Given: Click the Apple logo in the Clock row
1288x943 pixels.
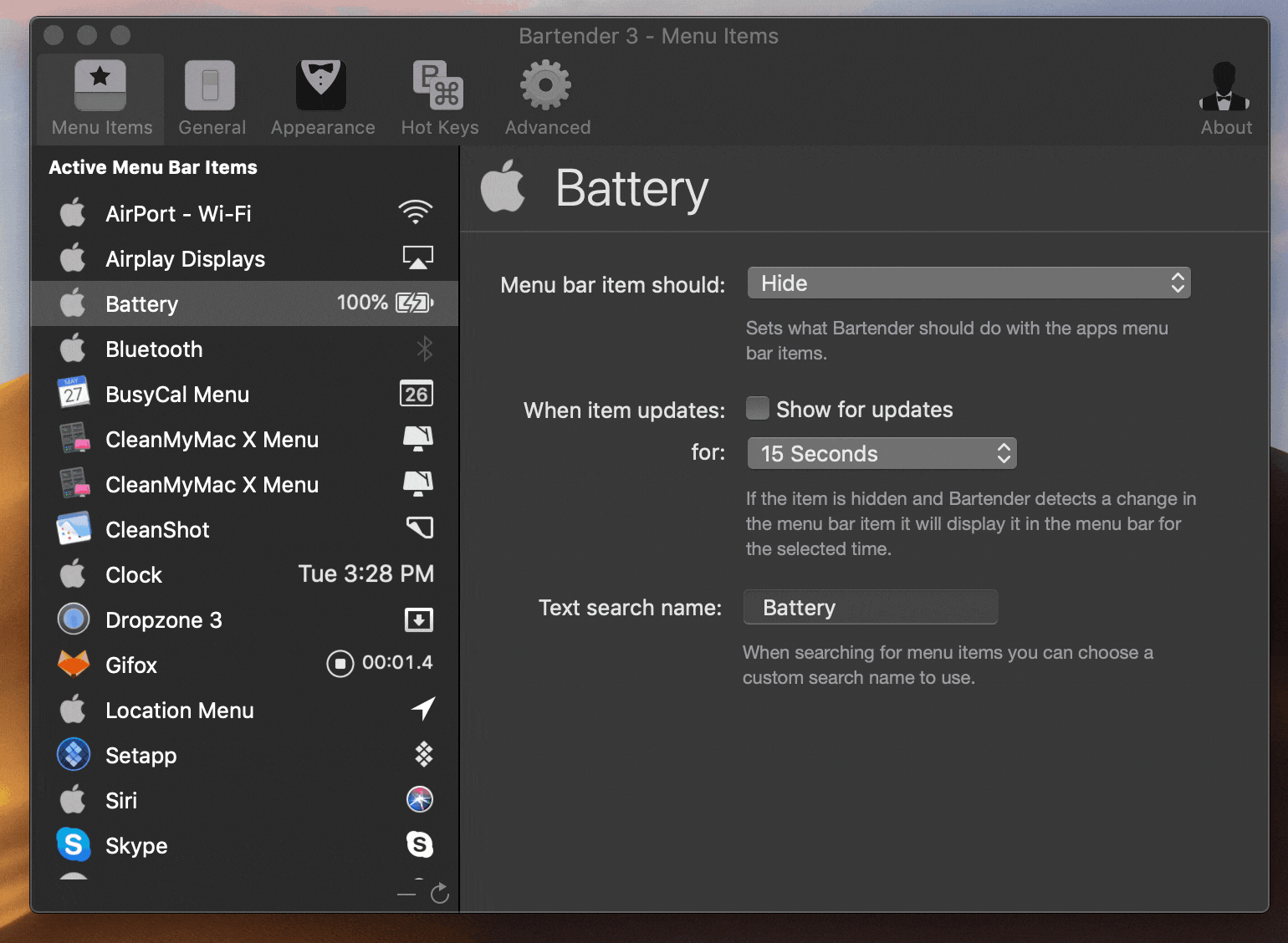Looking at the screenshot, I should (73, 573).
